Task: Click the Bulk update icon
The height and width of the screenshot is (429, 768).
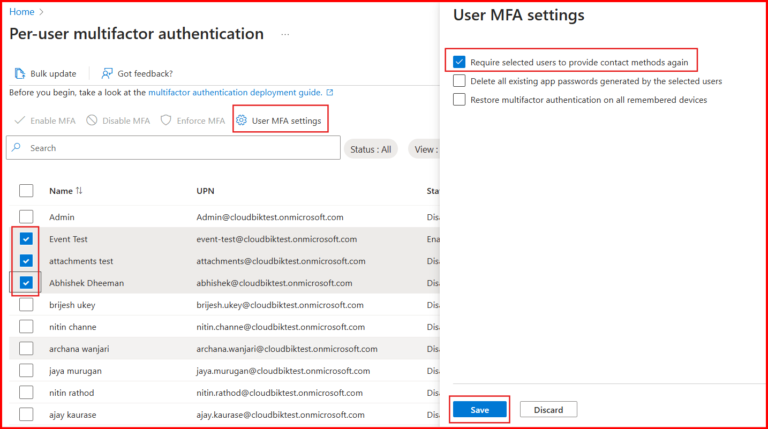Action: point(20,73)
